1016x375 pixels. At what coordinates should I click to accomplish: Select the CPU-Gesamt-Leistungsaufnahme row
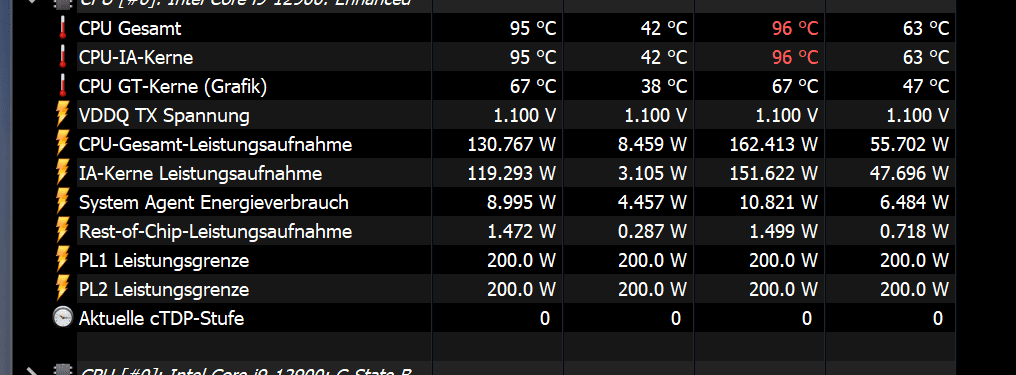(x=516, y=144)
